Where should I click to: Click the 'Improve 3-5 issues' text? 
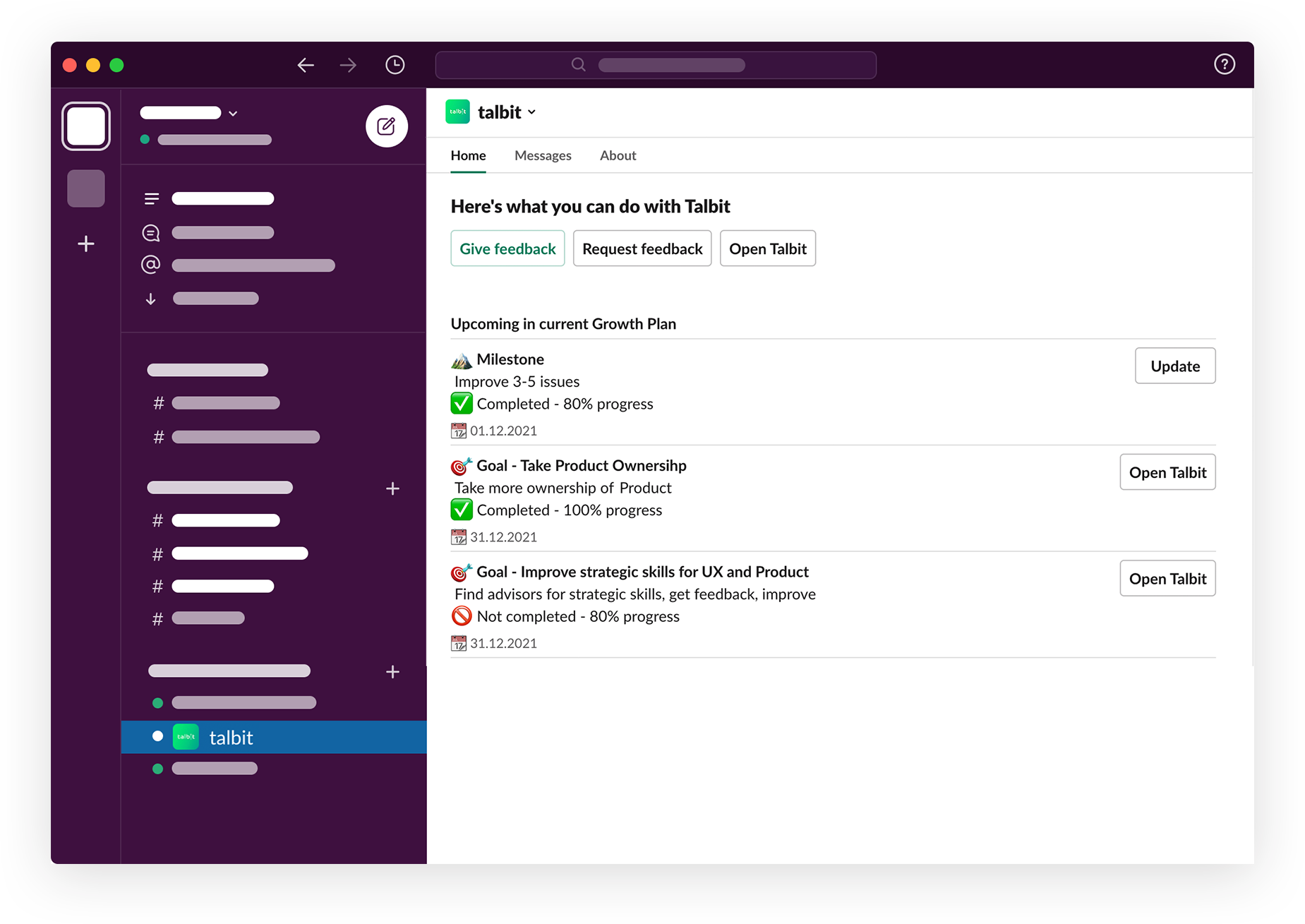517,382
